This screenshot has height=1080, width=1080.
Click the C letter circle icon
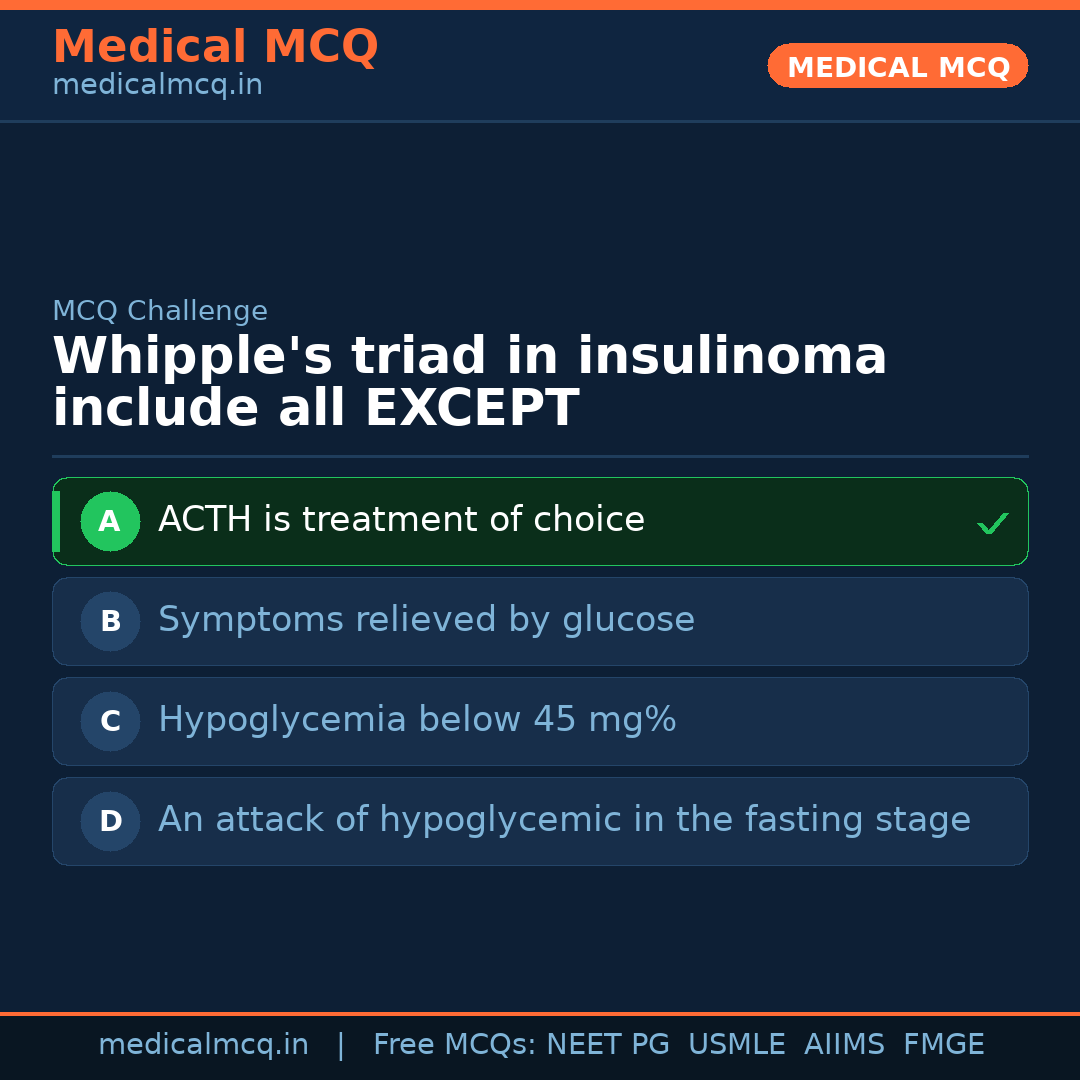click(110, 721)
